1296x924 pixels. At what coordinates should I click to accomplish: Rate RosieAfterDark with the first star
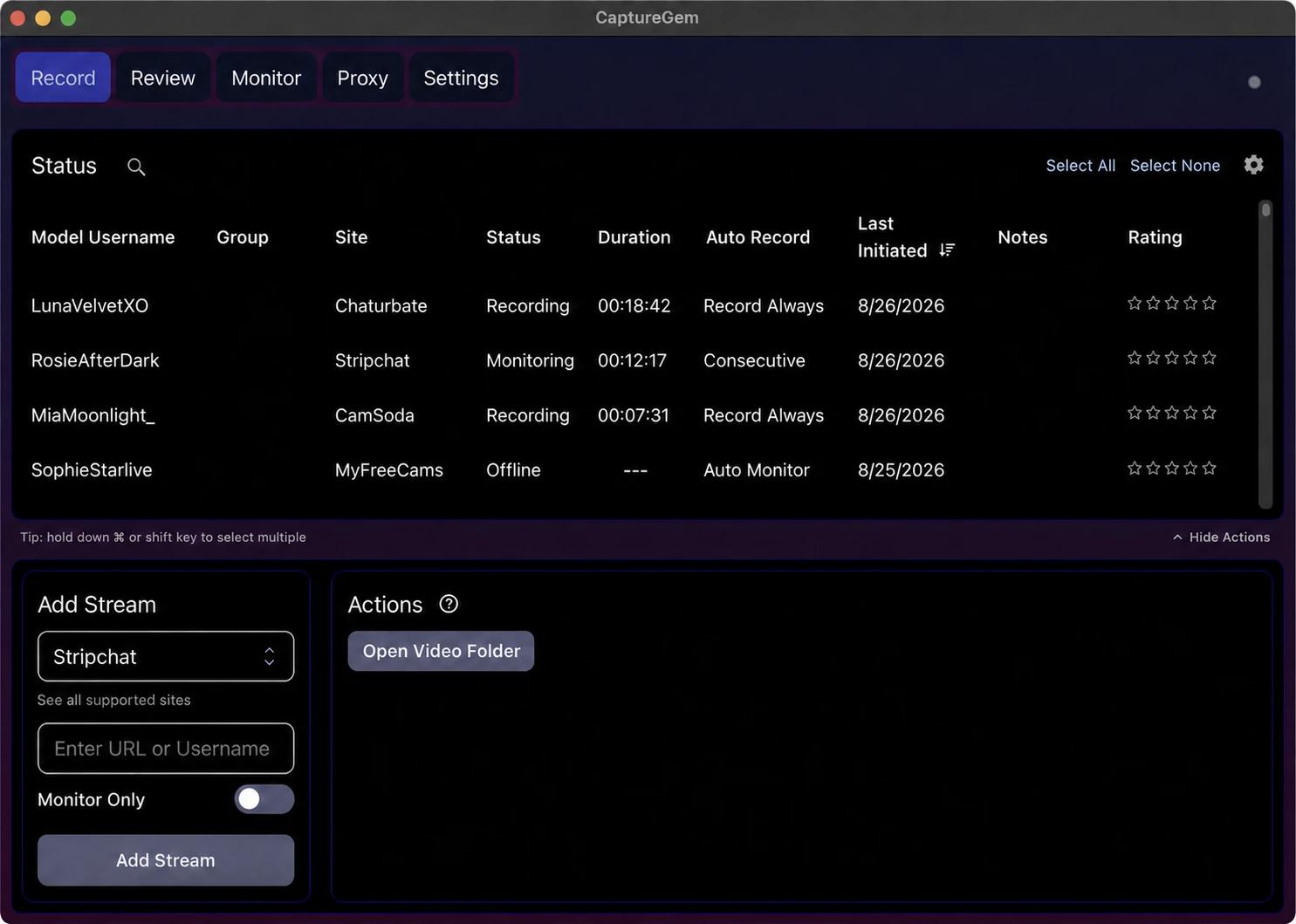tap(1135, 359)
